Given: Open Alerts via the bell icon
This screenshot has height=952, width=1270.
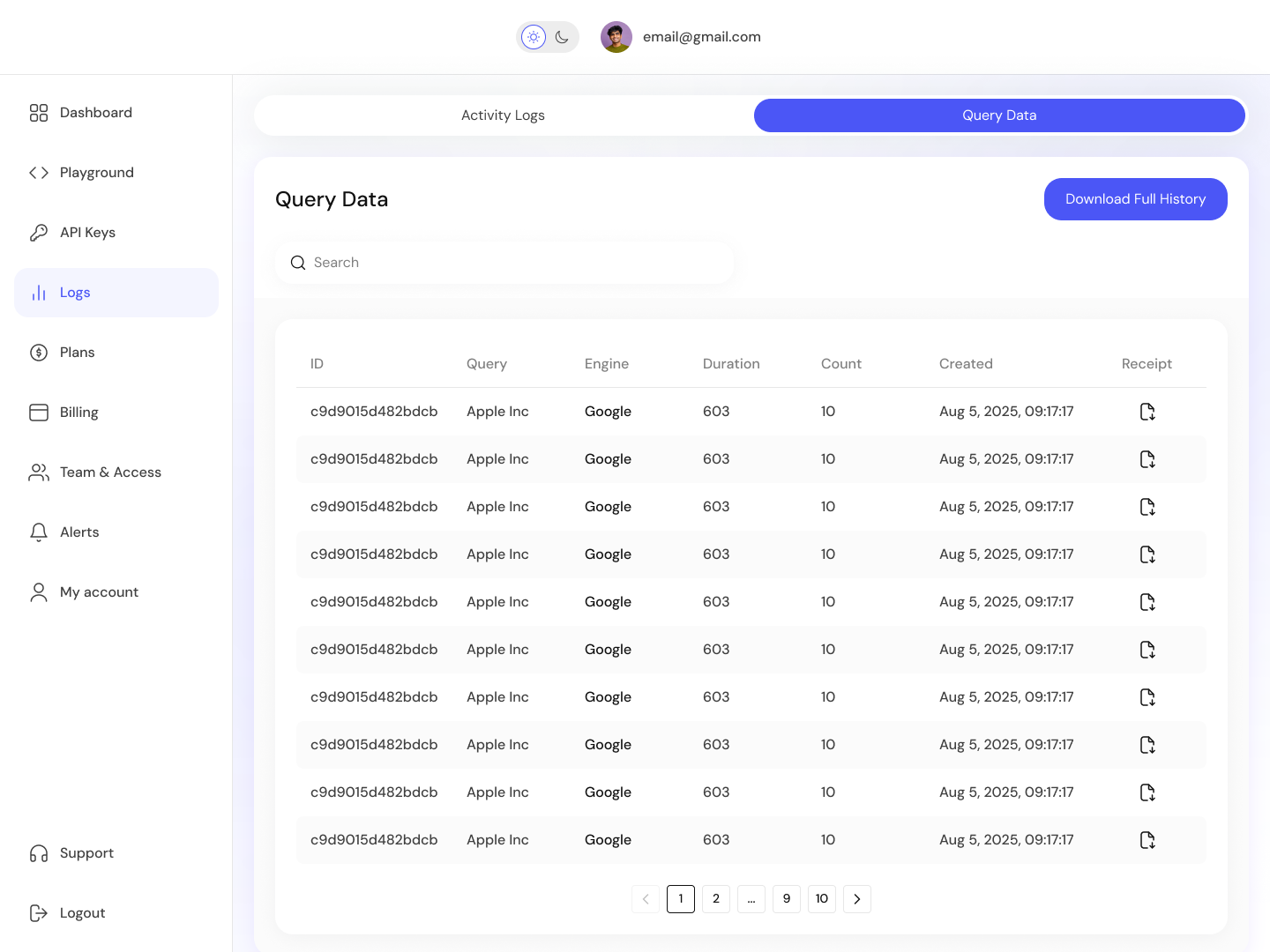Looking at the screenshot, I should click(x=39, y=532).
